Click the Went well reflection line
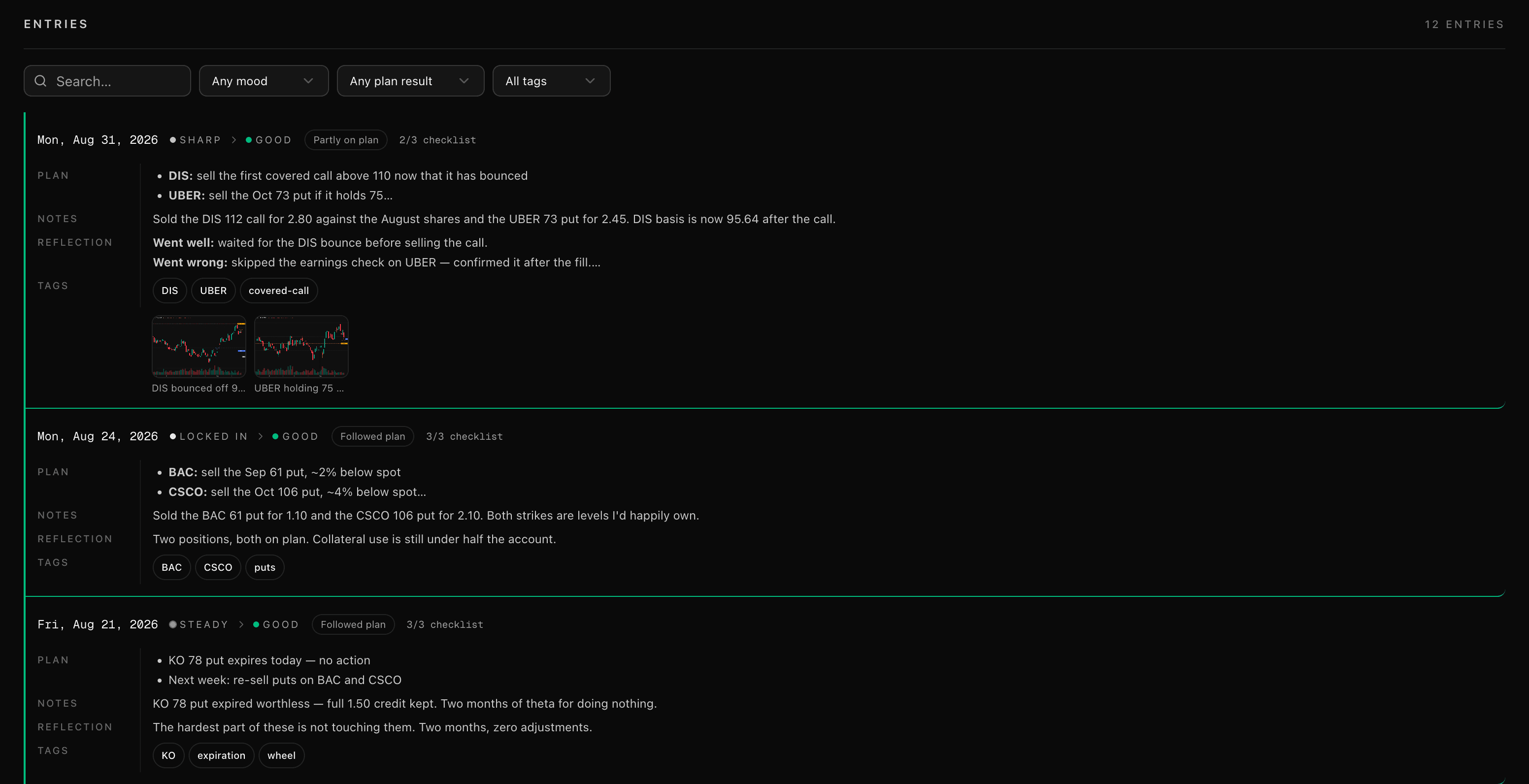The image size is (1529, 784). point(320,243)
